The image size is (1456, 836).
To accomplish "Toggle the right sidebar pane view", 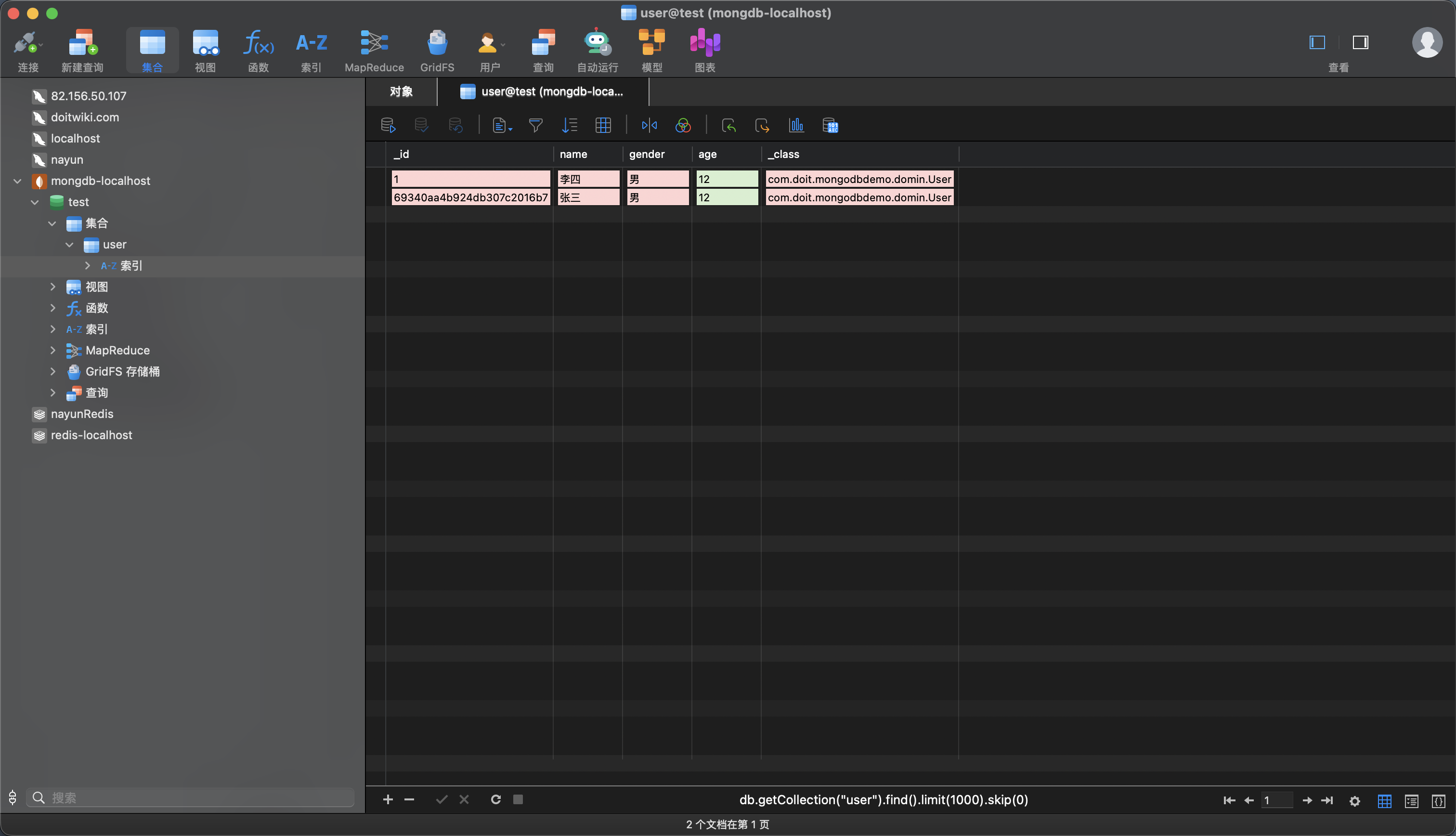I will click(1360, 42).
